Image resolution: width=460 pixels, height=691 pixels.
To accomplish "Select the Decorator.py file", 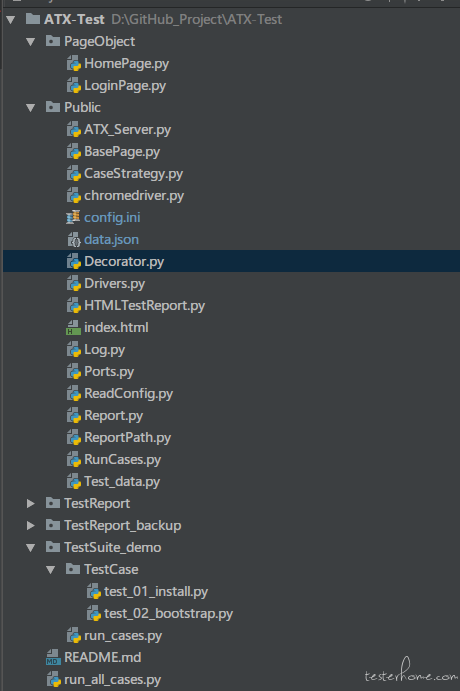I will tap(231, 261).
